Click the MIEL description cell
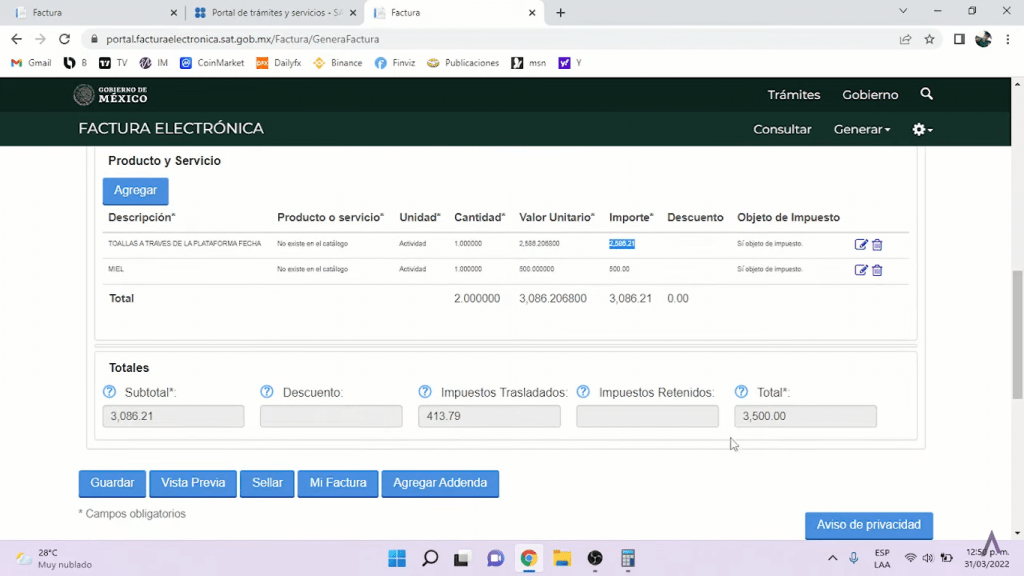Viewport: 1024px width, 576px height. [116, 269]
